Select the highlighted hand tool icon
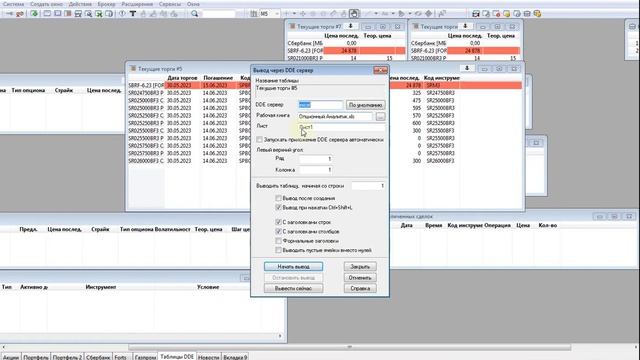640x360 pixels. [354, 14]
